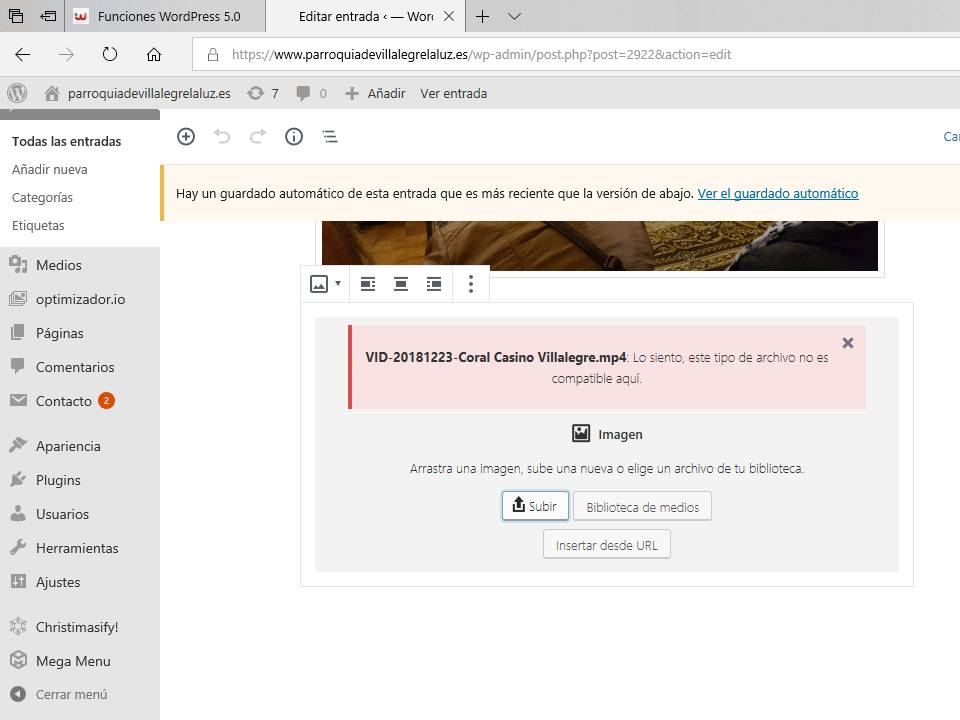Image resolution: width=960 pixels, height=720 pixels.
Task: Open the tab previews chevron
Action: 514,17
